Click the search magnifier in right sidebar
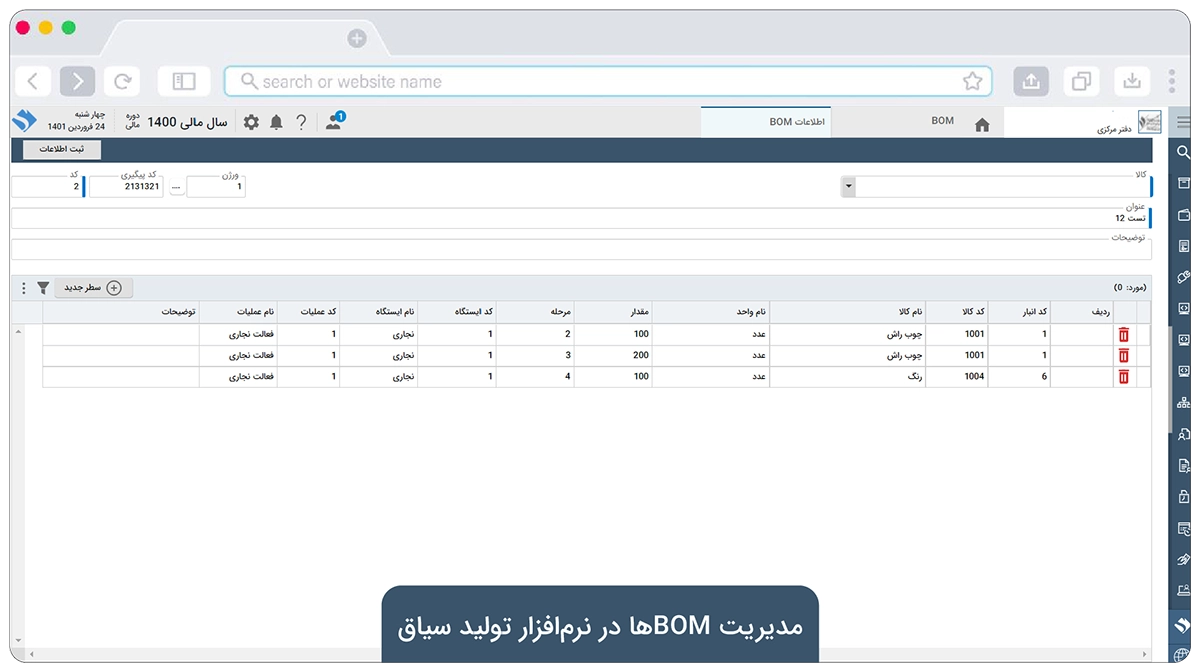 click(1184, 152)
